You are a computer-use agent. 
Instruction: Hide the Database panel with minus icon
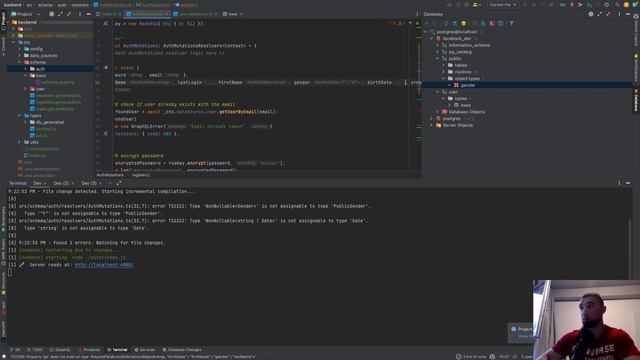[x=628, y=14]
